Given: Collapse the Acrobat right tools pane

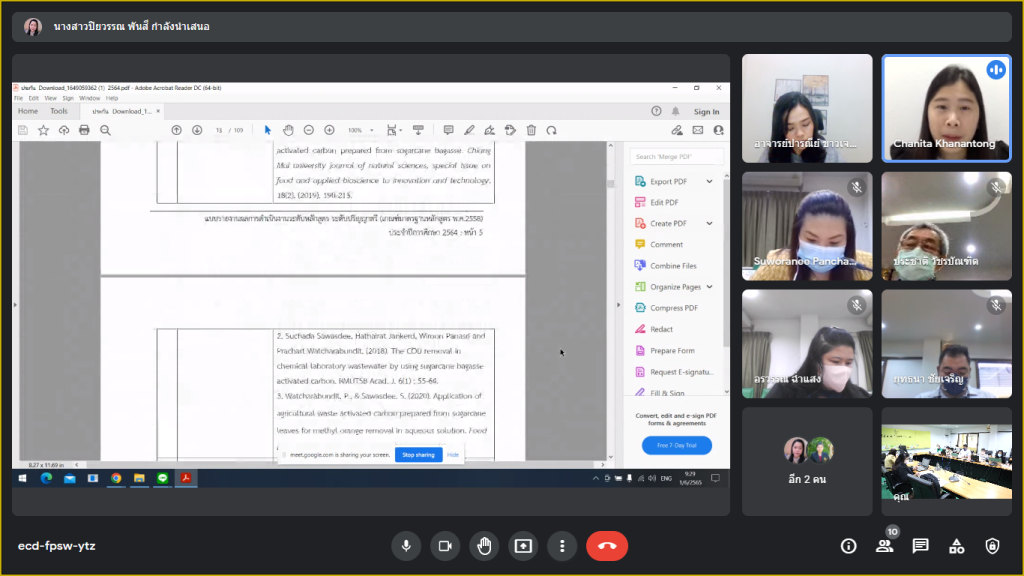Looking at the screenshot, I should pyautogui.click(x=618, y=304).
